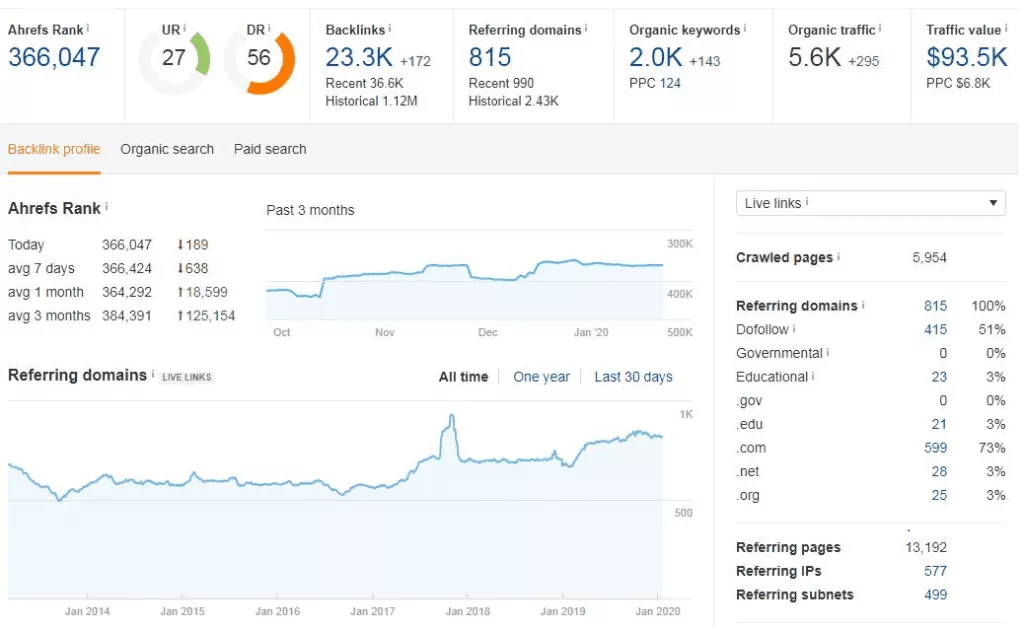Open the Live links dropdown
The height and width of the screenshot is (629, 1024).
(870, 203)
